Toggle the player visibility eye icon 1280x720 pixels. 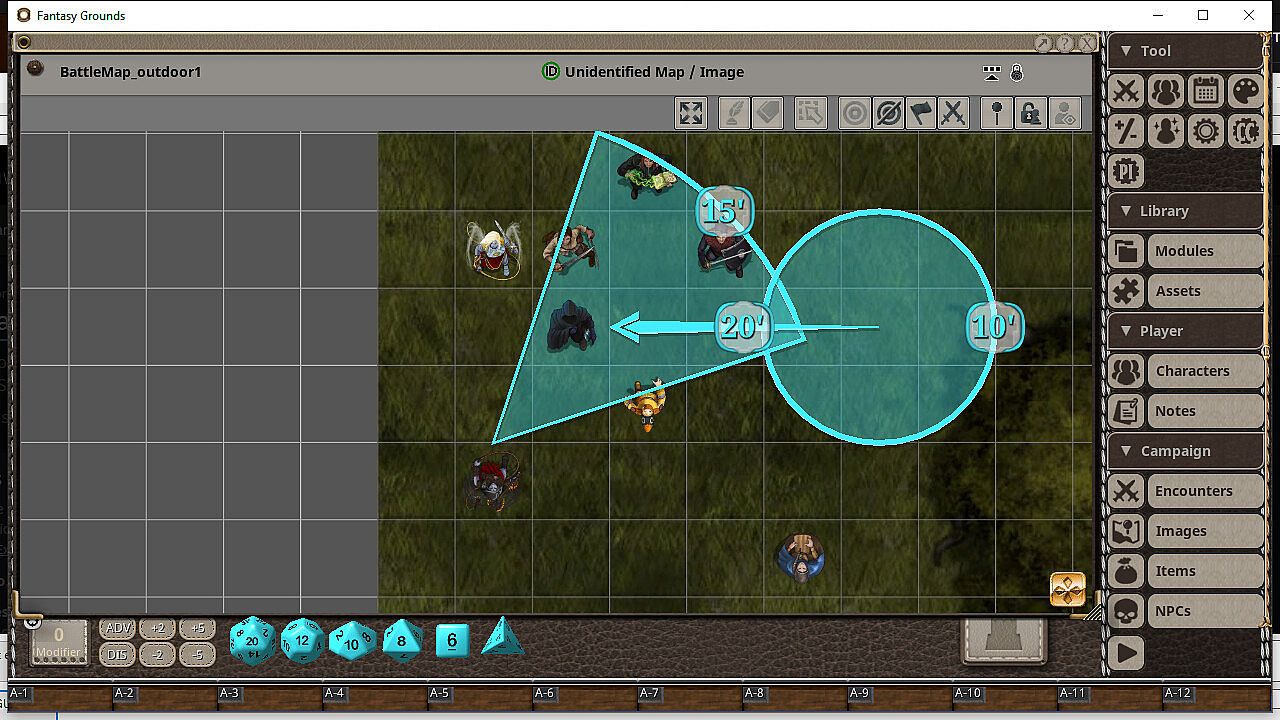click(1065, 113)
